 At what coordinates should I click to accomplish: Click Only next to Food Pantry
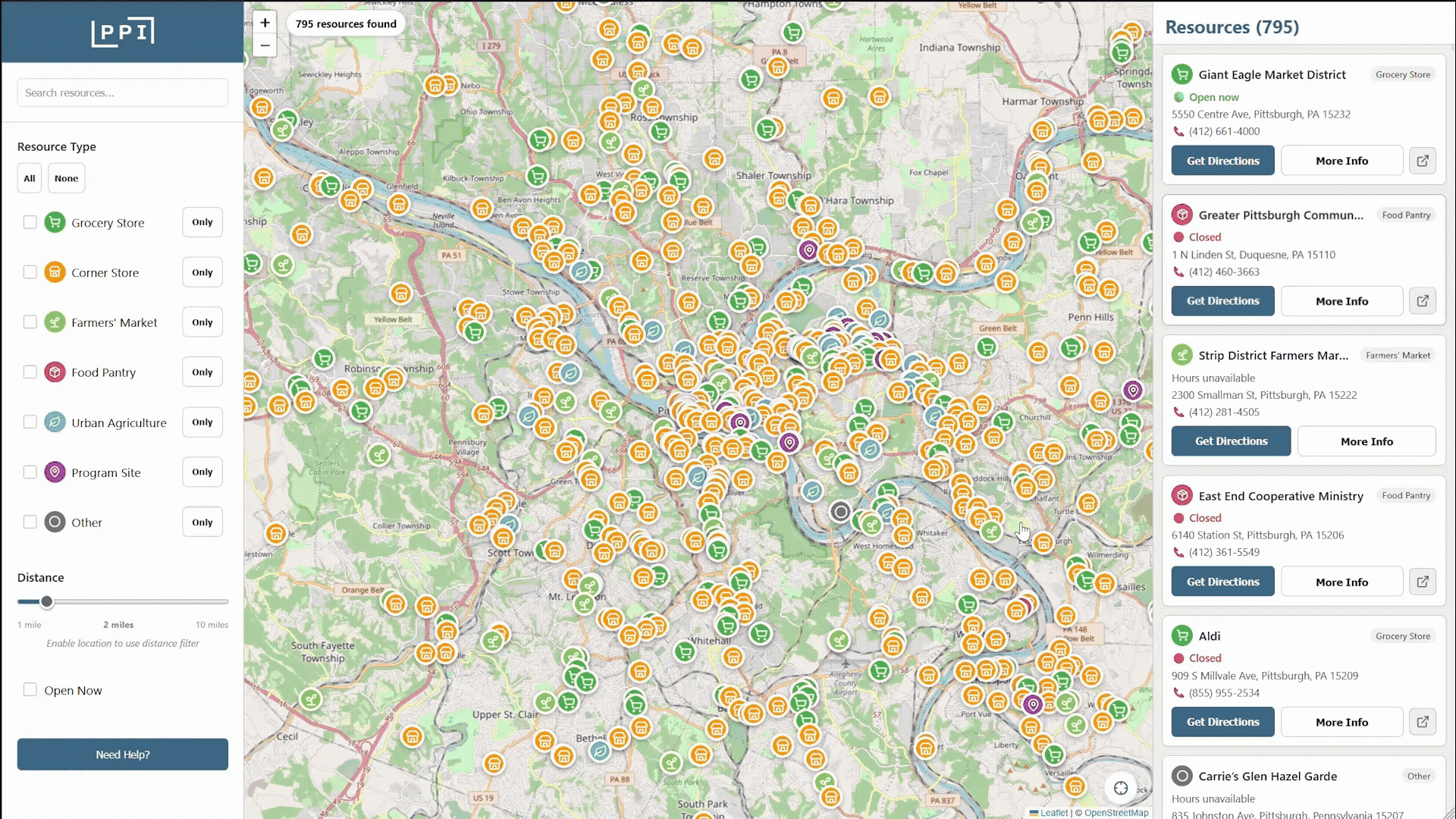[202, 372]
